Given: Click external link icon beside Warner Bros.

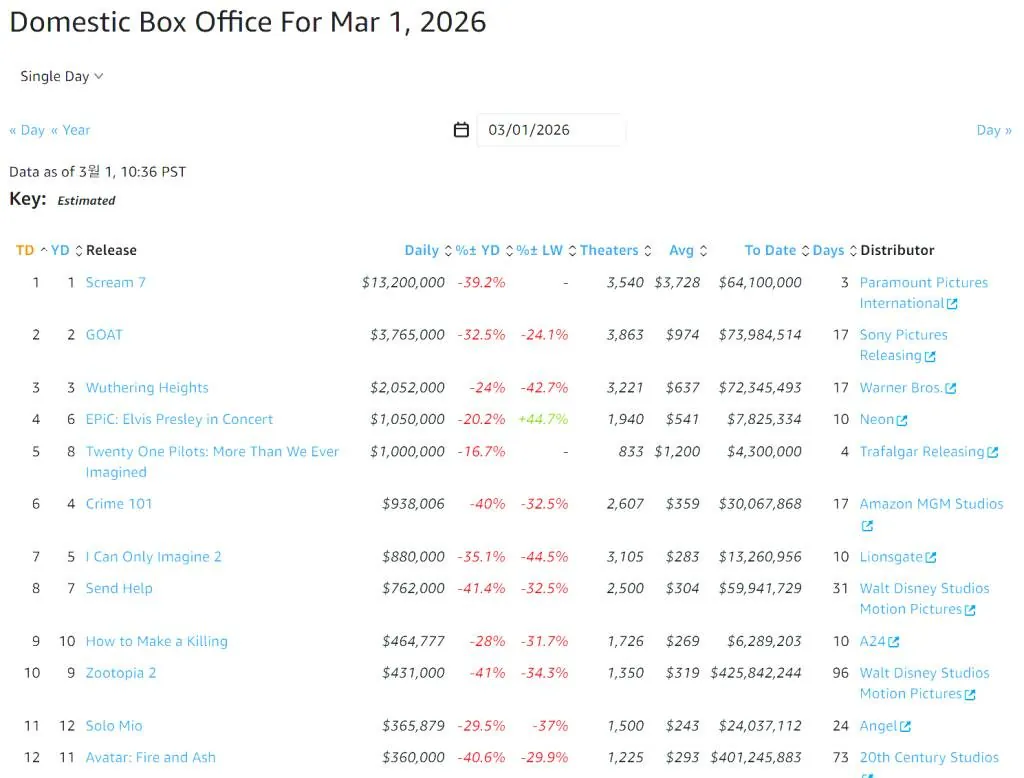Looking at the screenshot, I should pyautogui.click(x=951, y=388).
